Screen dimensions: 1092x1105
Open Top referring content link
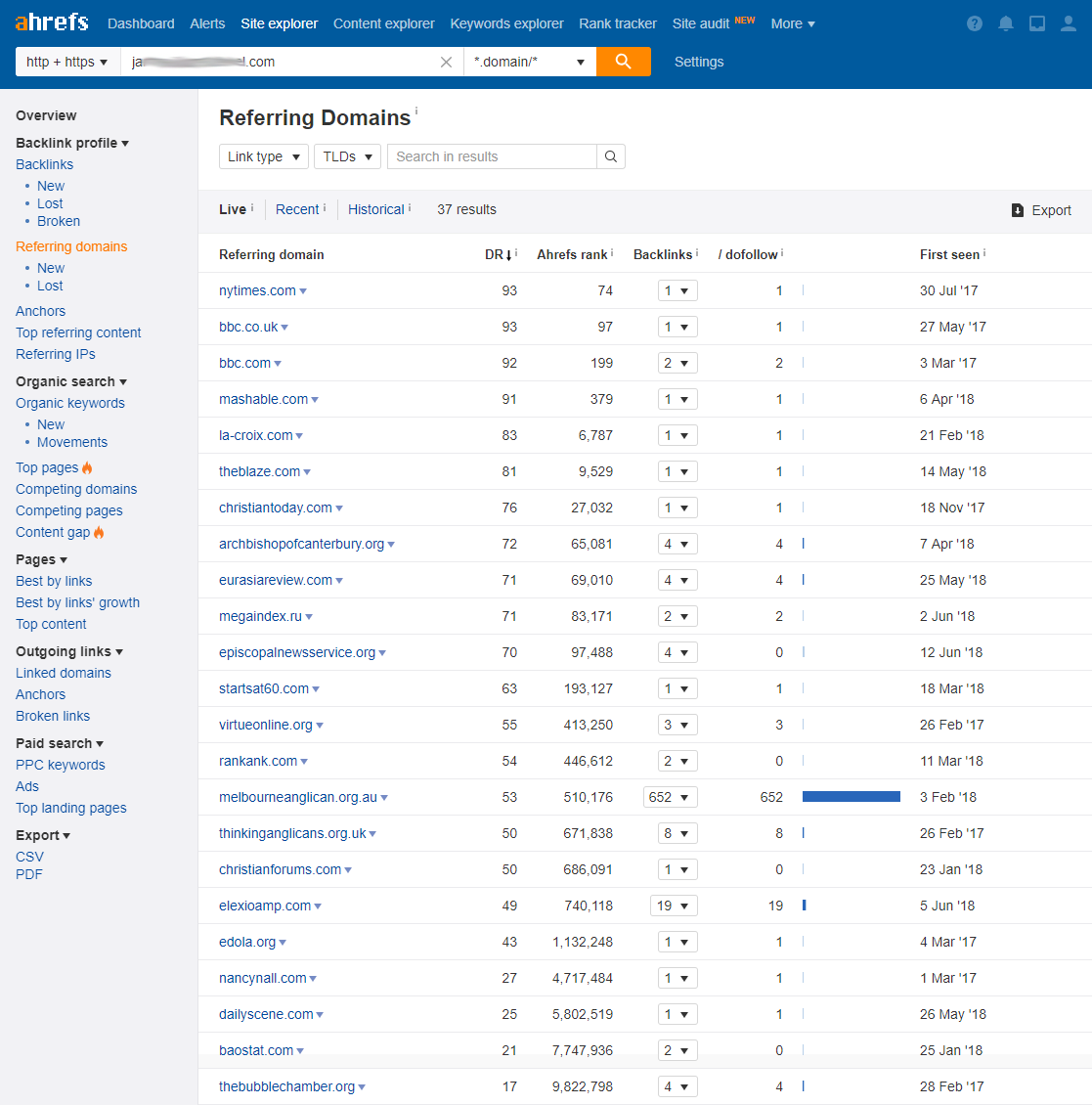(78, 332)
